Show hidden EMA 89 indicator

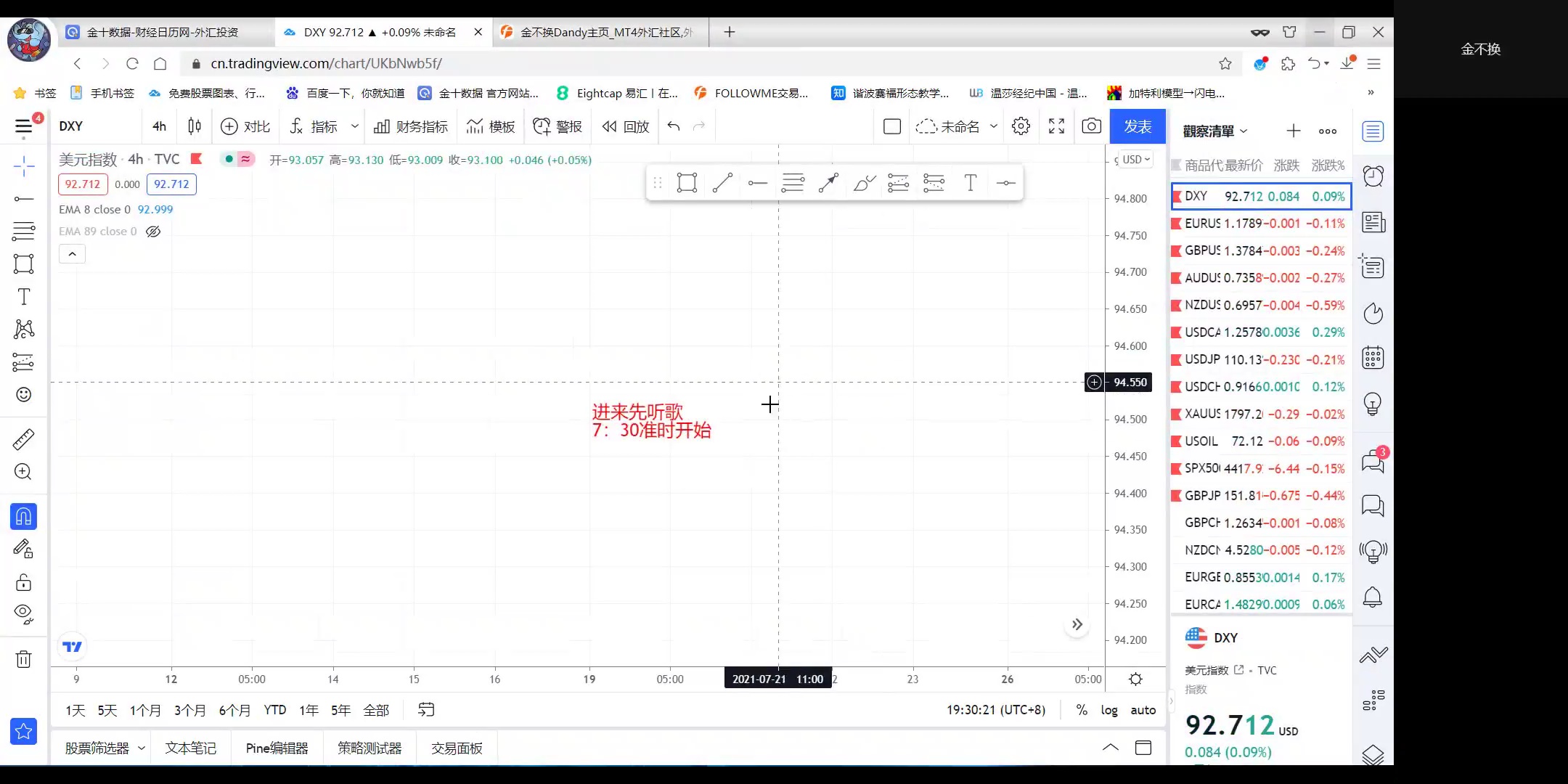tap(153, 232)
